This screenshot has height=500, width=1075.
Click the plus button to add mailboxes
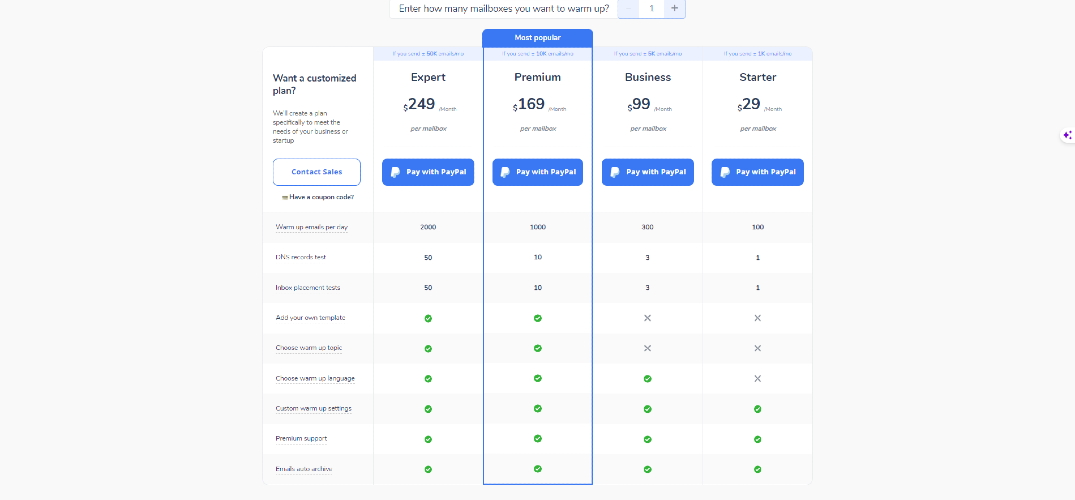tap(675, 8)
